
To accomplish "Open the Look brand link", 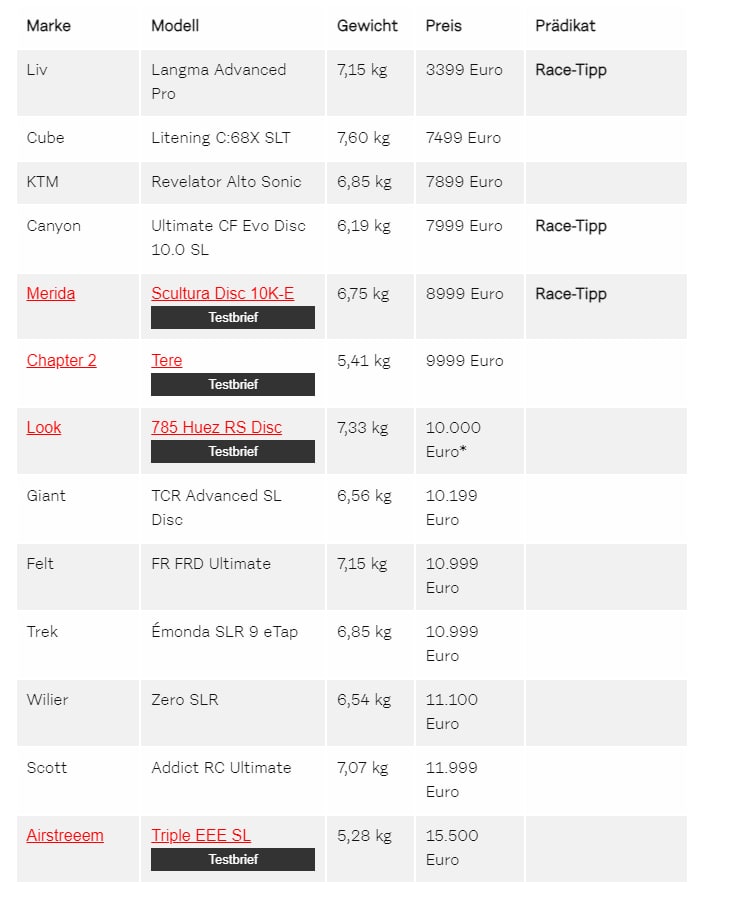I will point(44,428).
